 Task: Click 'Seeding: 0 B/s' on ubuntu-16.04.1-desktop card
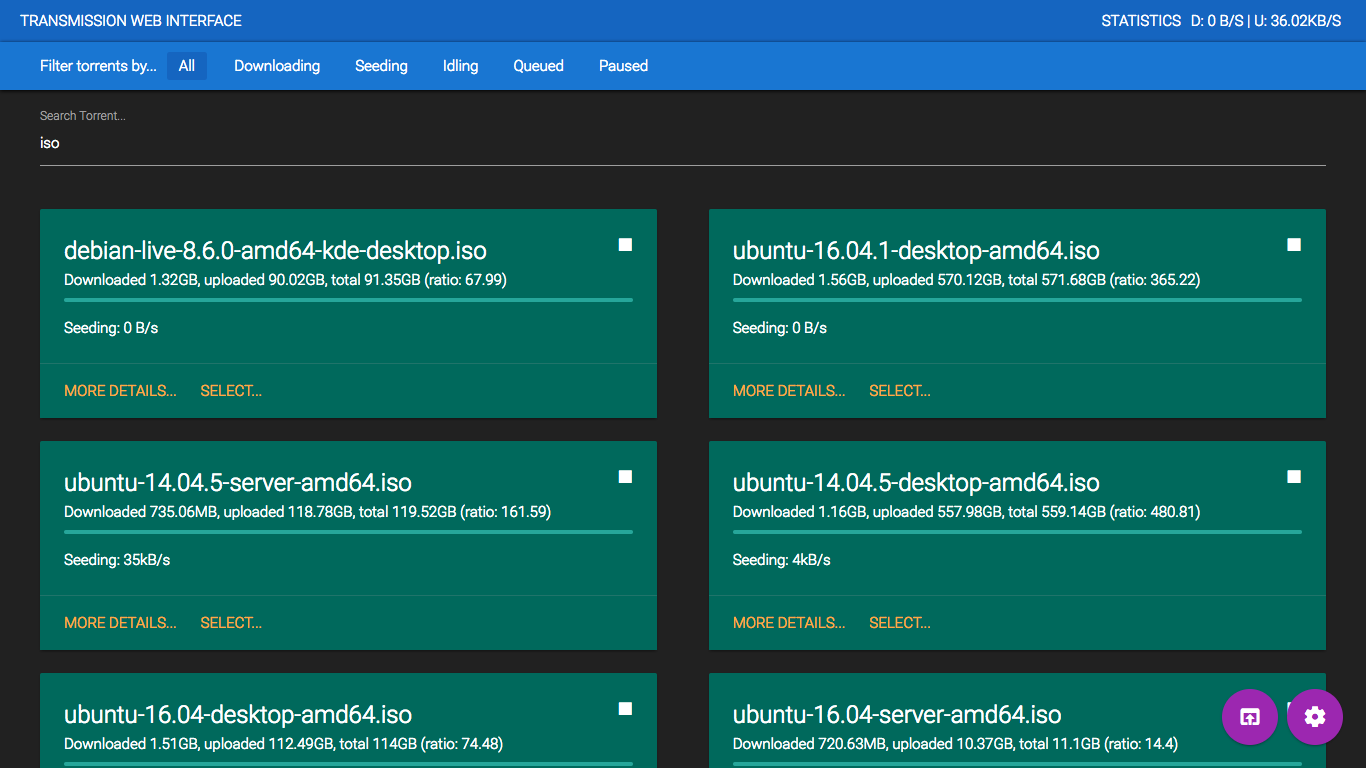click(780, 328)
